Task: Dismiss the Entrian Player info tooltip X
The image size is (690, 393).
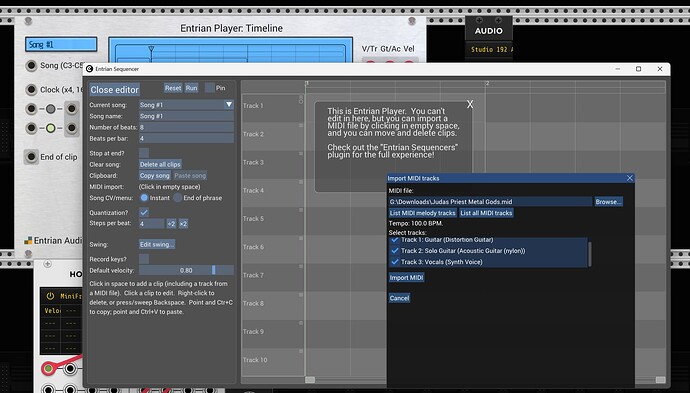Action: (470, 104)
